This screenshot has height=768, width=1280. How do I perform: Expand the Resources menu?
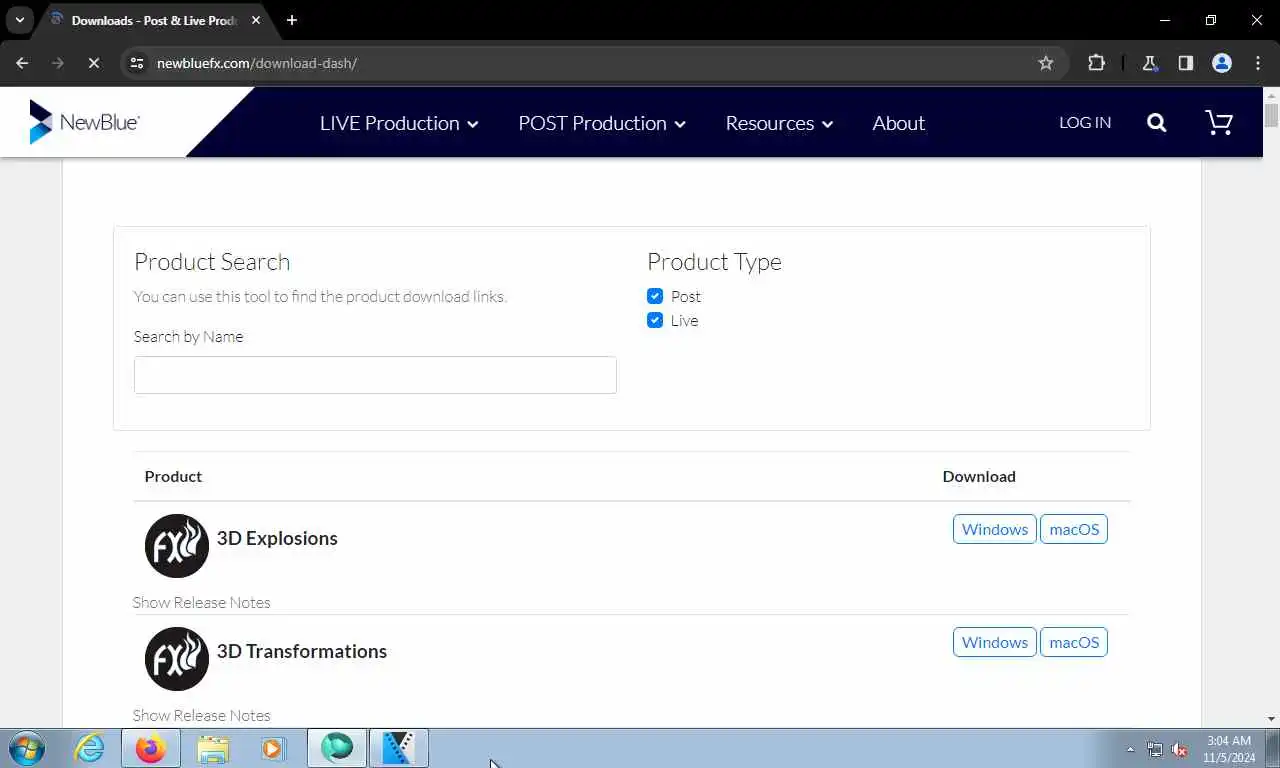coord(779,123)
